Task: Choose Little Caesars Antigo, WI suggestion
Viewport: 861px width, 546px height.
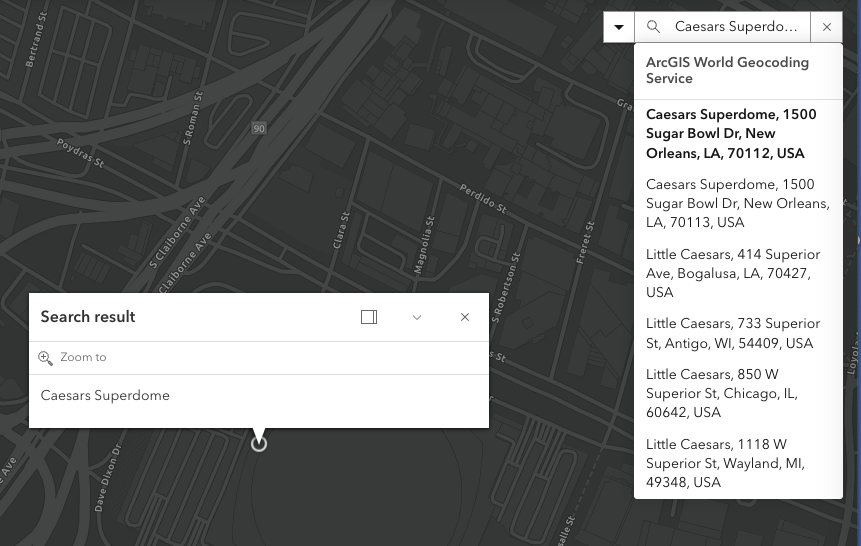Action: pyautogui.click(x=738, y=333)
